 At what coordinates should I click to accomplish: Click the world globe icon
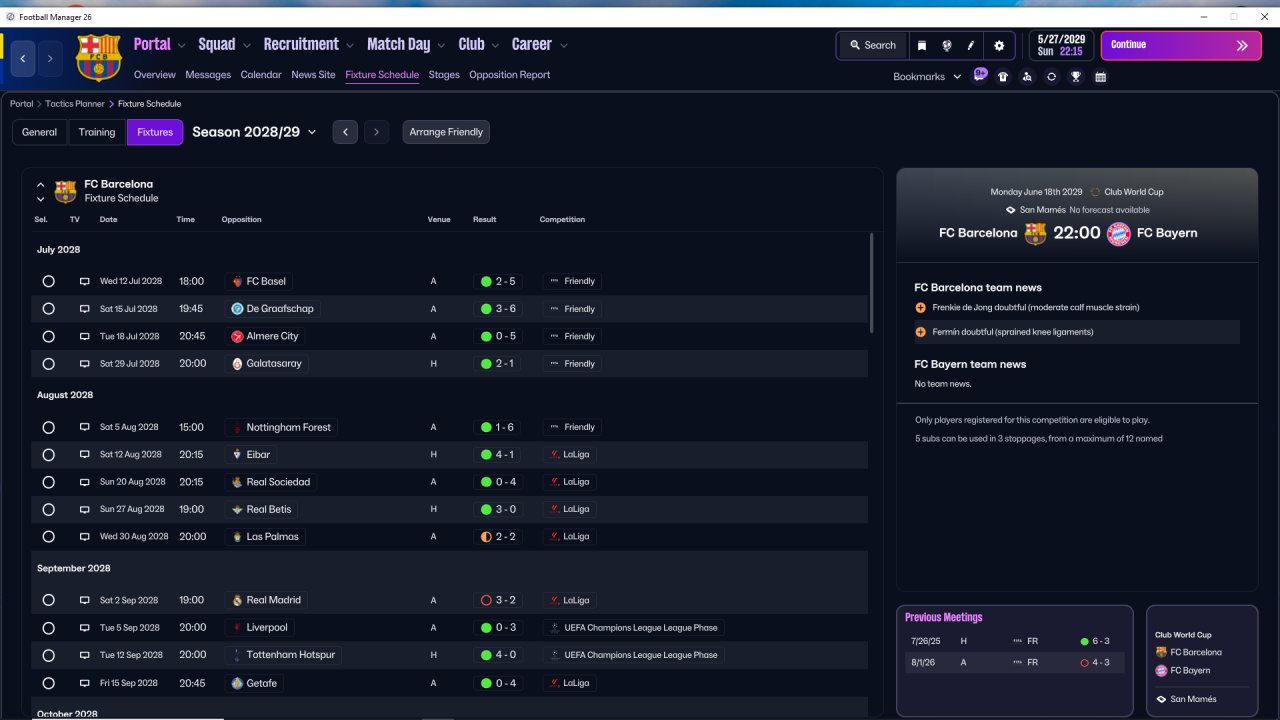tap(946, 45)
